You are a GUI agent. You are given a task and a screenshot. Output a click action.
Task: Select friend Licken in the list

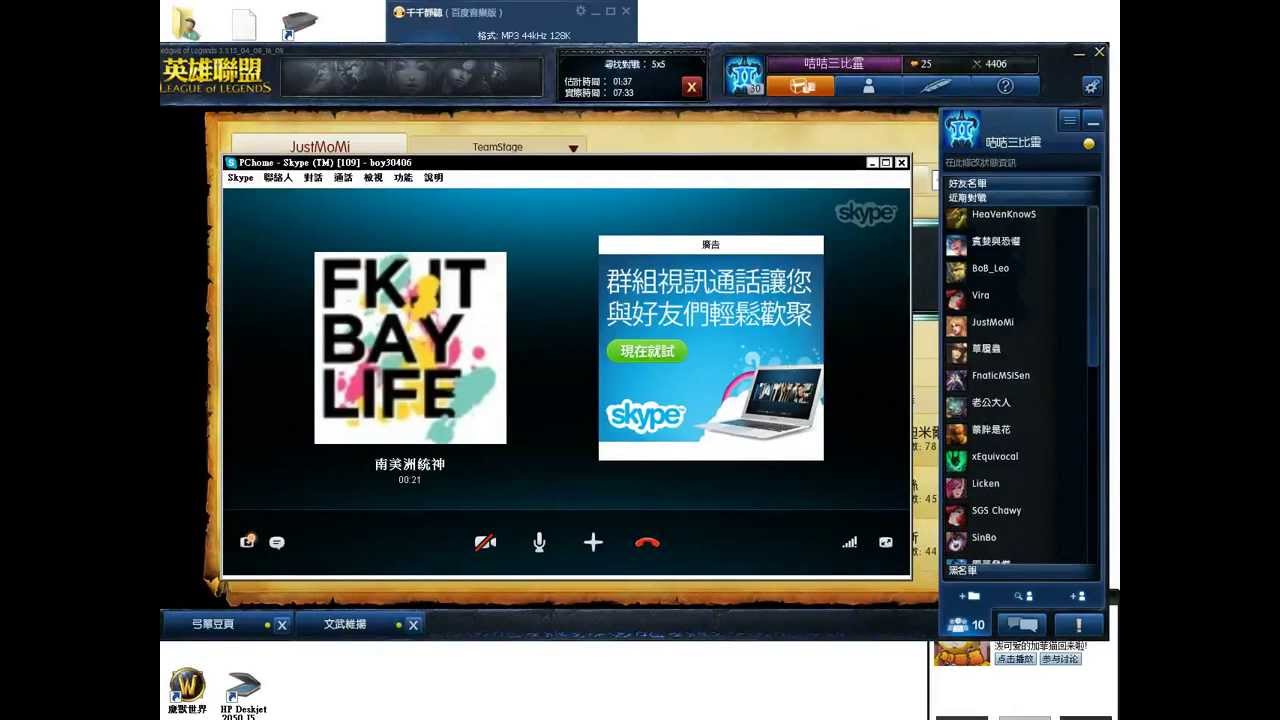click(x=1015, y=484)
